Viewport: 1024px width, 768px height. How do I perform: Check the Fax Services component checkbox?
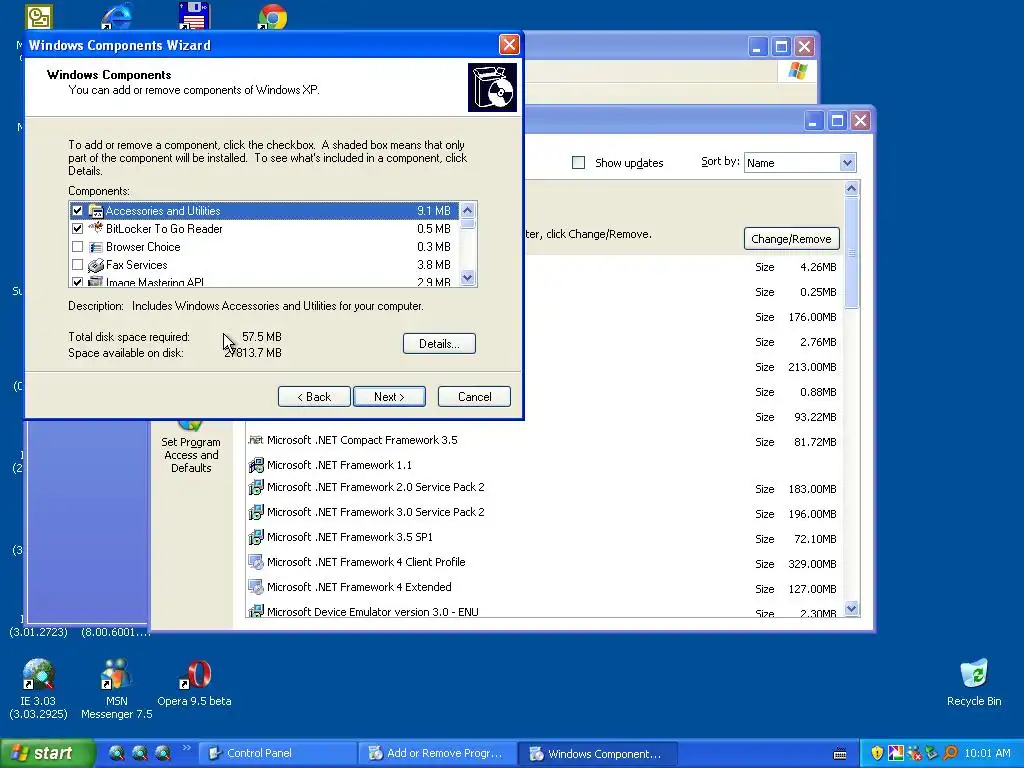point(78,264)
